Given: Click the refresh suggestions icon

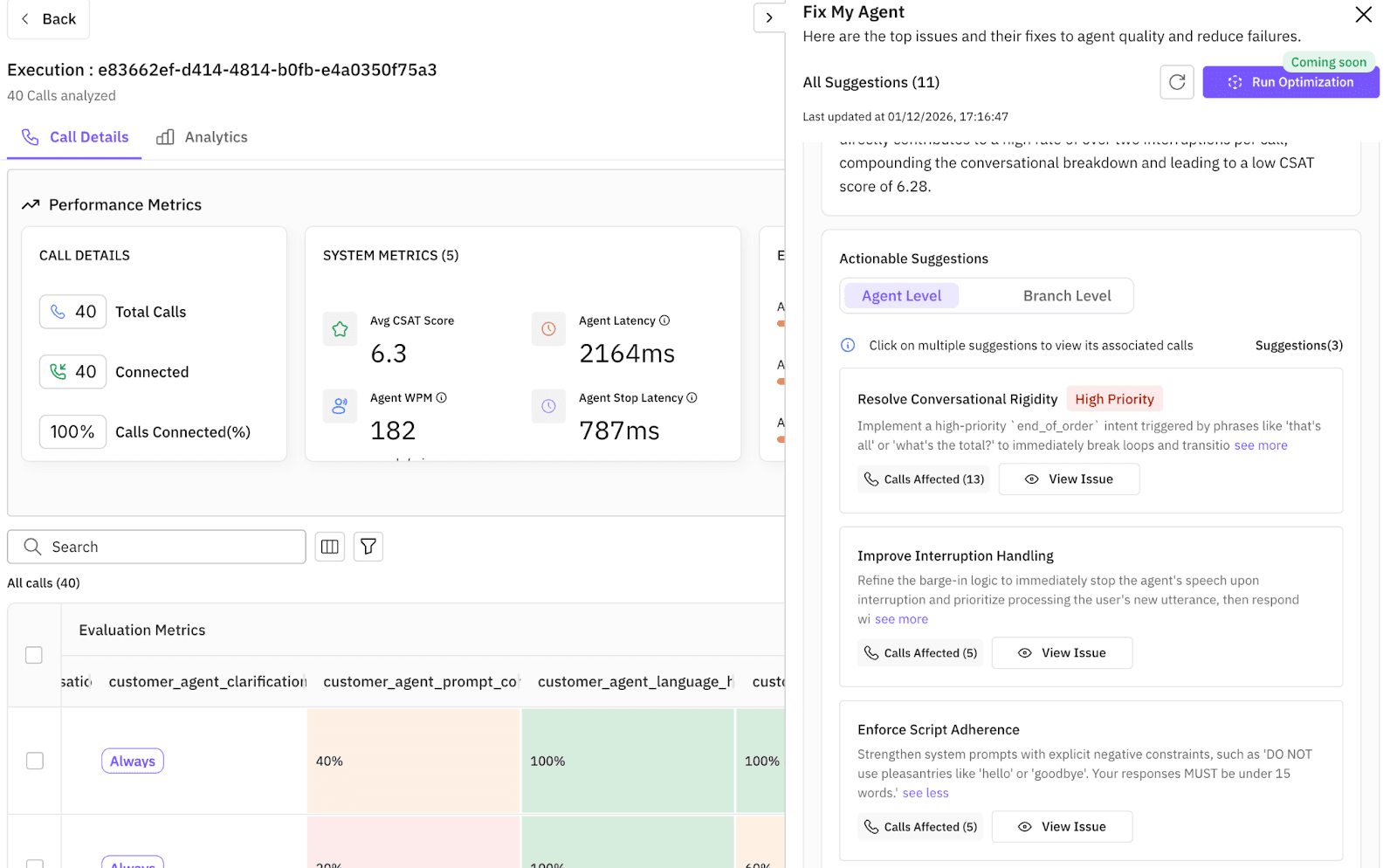Looking at the screenshot, I should [x=1176, y=82].
